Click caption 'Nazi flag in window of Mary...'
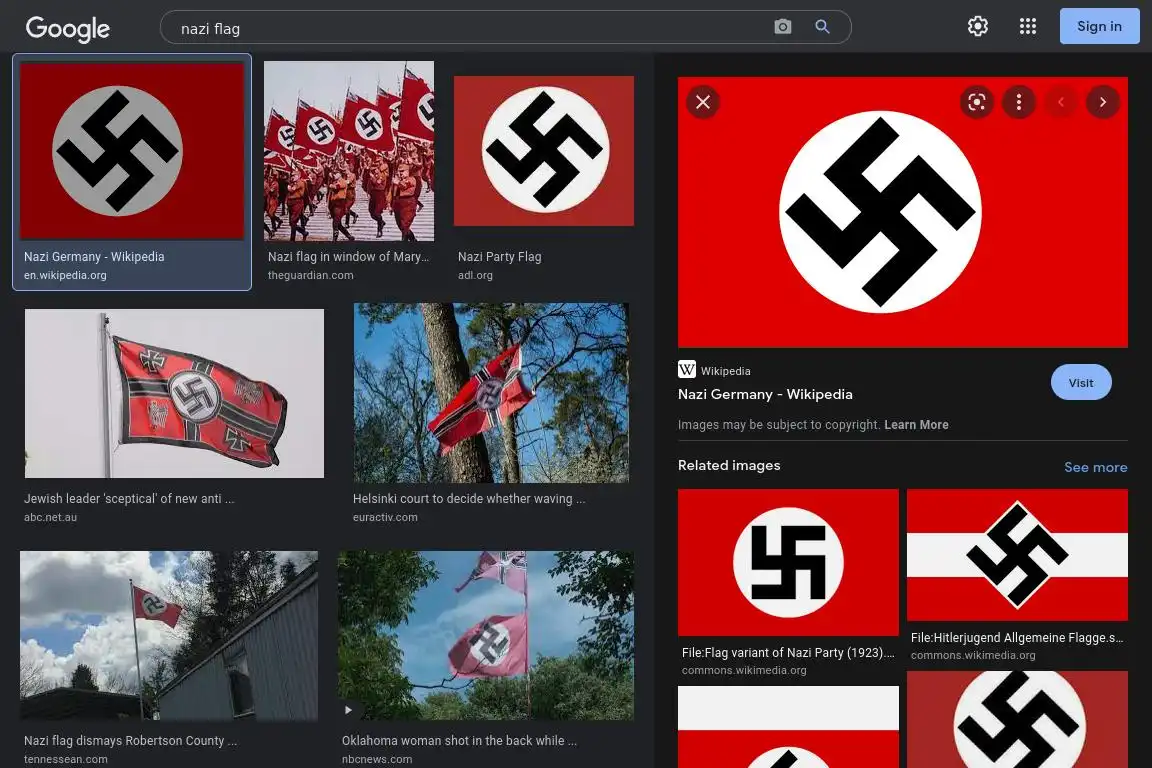1152x768 pixels. point(348,256)
